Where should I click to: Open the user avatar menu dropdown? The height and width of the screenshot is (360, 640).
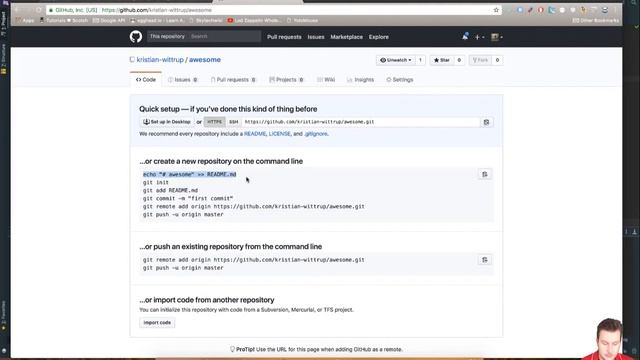[x=496, y=37]
